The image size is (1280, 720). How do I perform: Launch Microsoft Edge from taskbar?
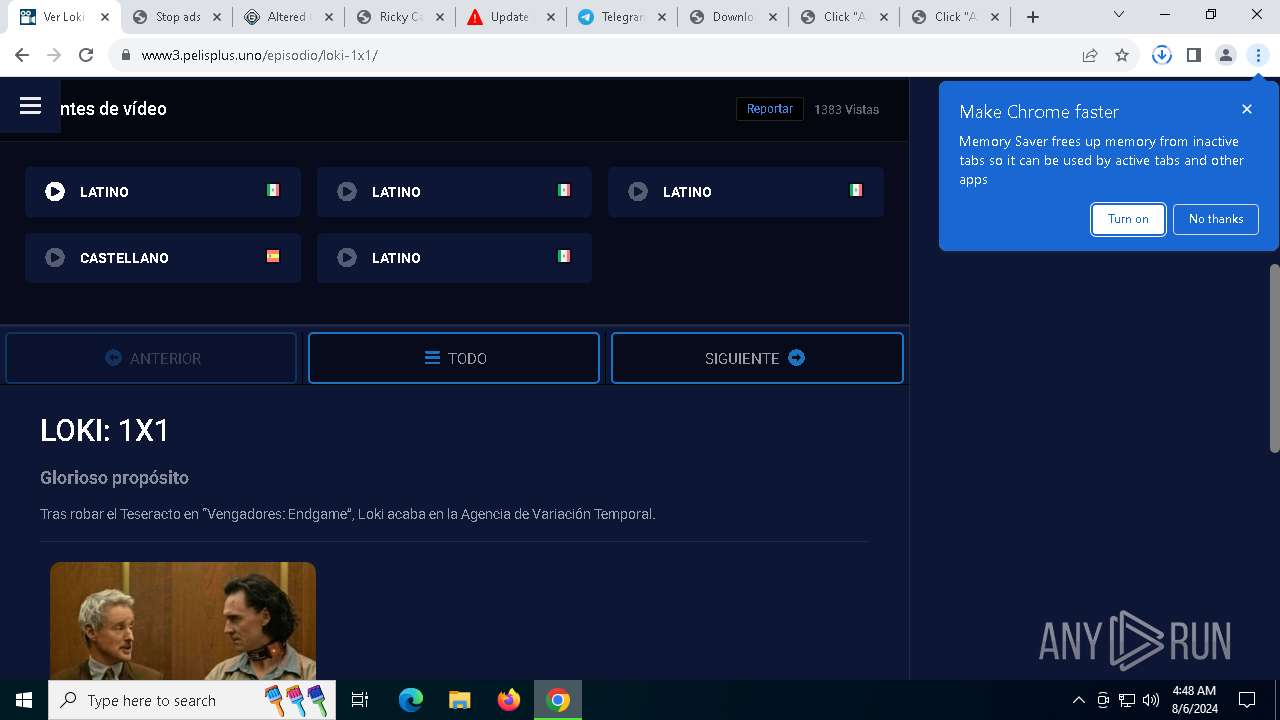[411, 700]
